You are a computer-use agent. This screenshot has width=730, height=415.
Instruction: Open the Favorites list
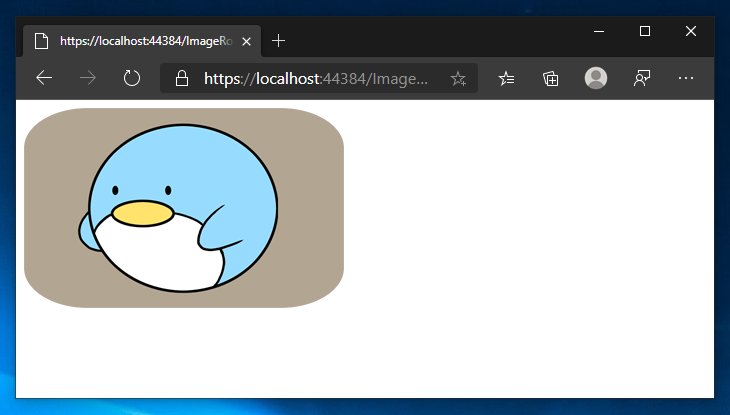[506, 79]
